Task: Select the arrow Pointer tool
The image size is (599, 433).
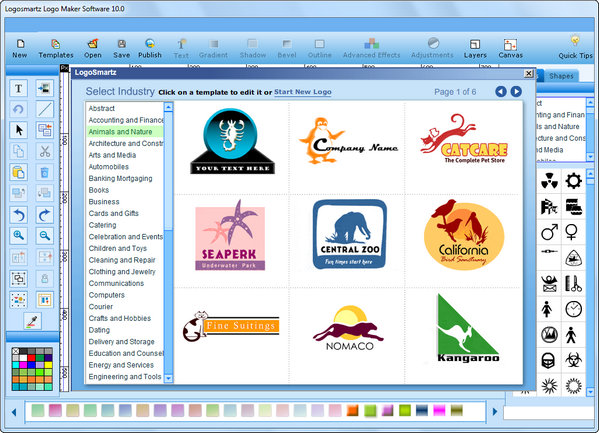Action: pos(18,130)
